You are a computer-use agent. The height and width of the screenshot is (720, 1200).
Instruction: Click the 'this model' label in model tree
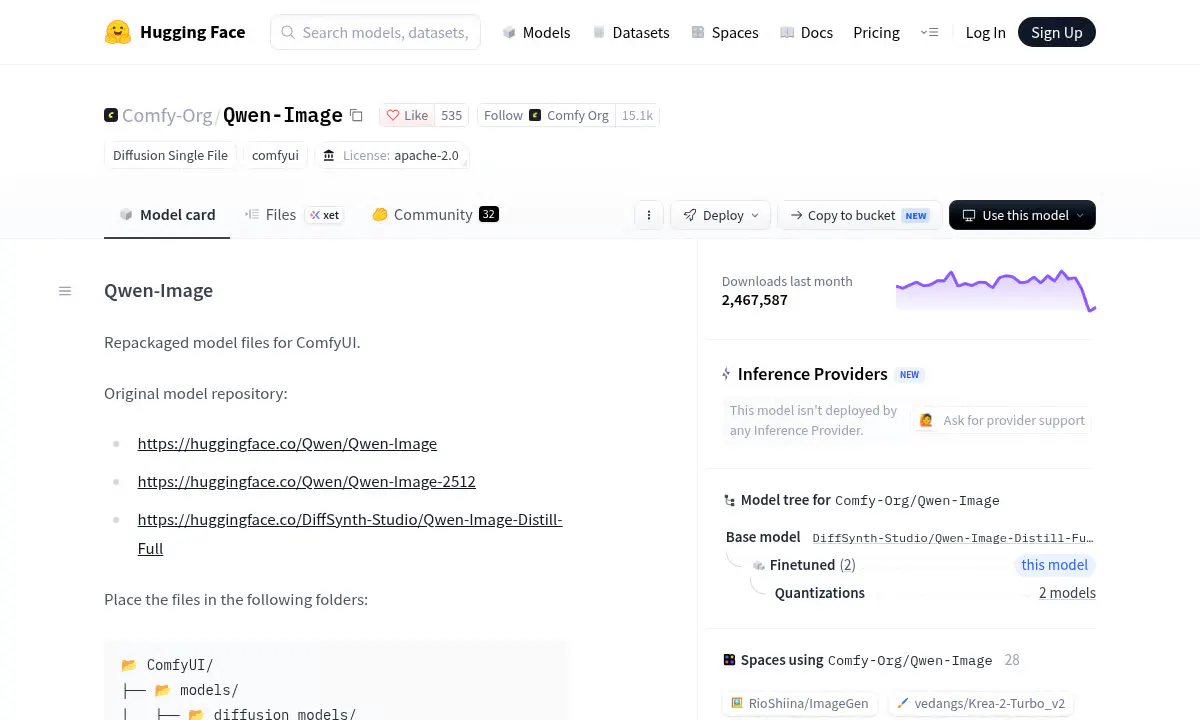tap(1054, 565)
